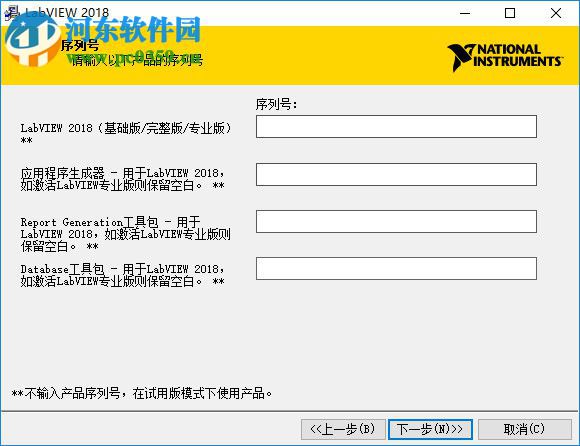Maximize the LabVIEW 2018 installer window

[510, 13]
